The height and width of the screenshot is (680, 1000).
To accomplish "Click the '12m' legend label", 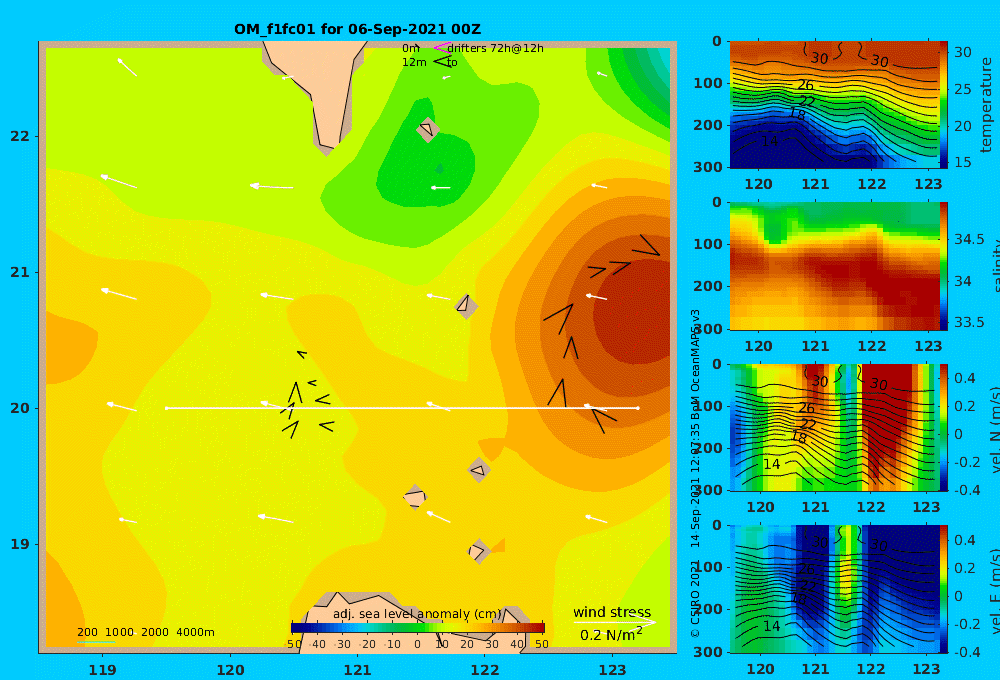I will 414,62.
